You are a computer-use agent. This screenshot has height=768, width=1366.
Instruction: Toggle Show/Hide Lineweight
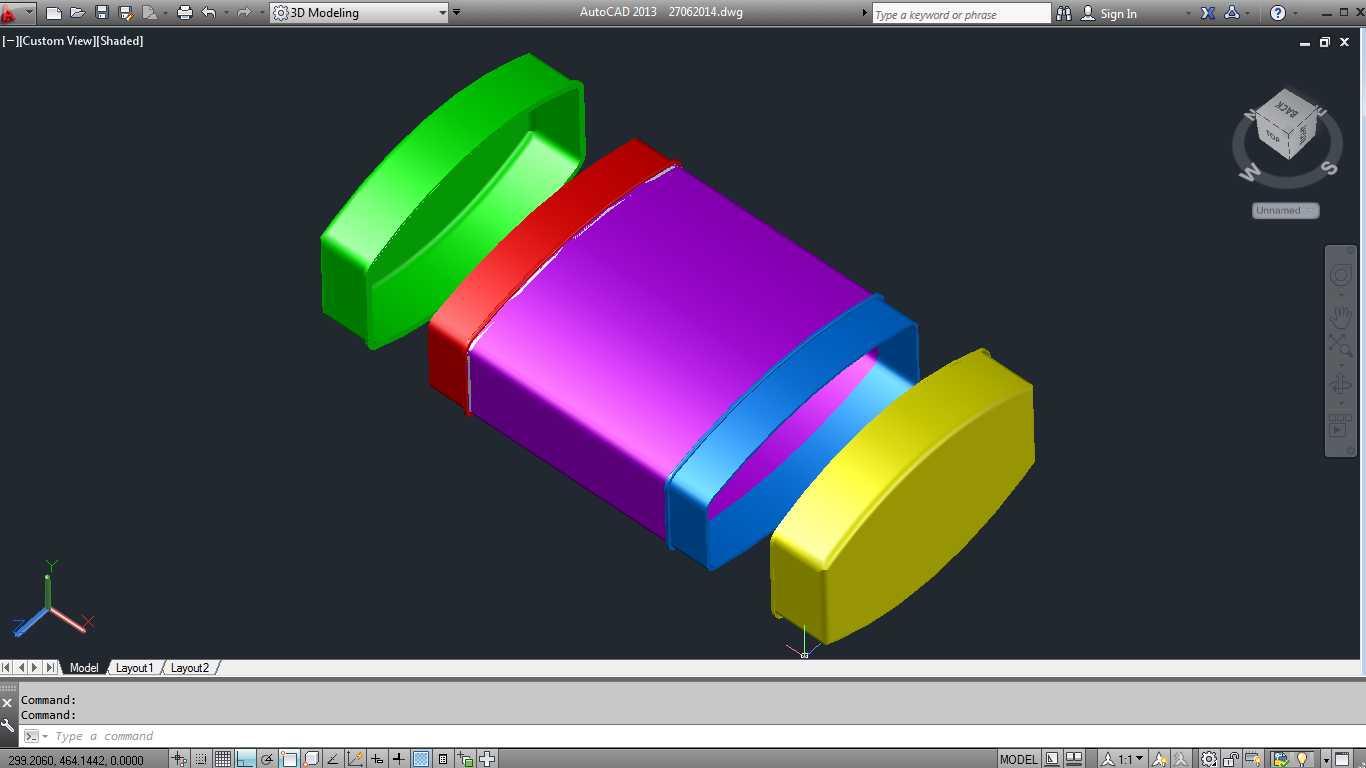[398, 758]
